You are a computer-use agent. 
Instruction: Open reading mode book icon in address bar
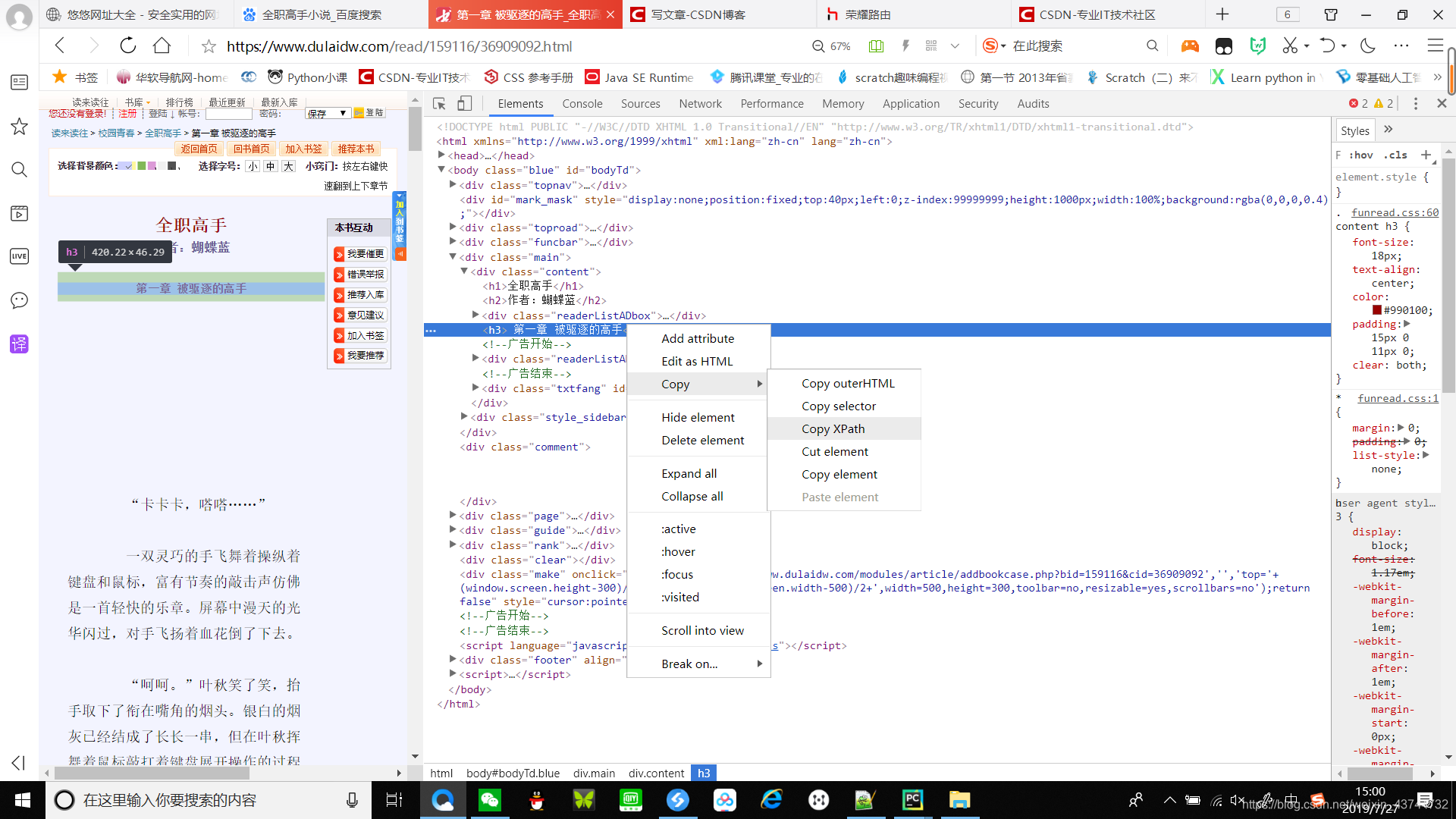pos(876,46)
